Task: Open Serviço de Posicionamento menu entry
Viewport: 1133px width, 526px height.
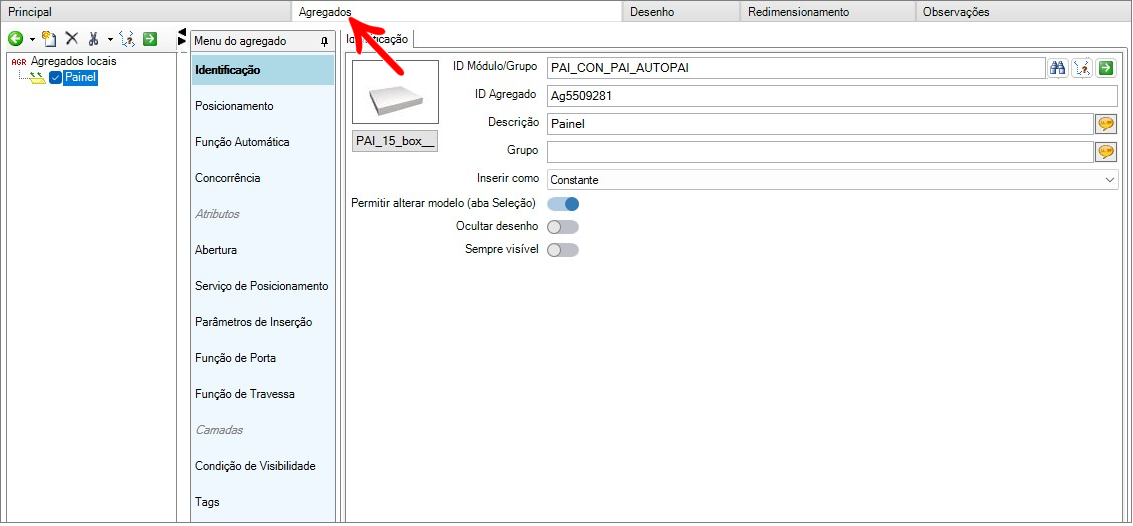Action: [262, 286]
